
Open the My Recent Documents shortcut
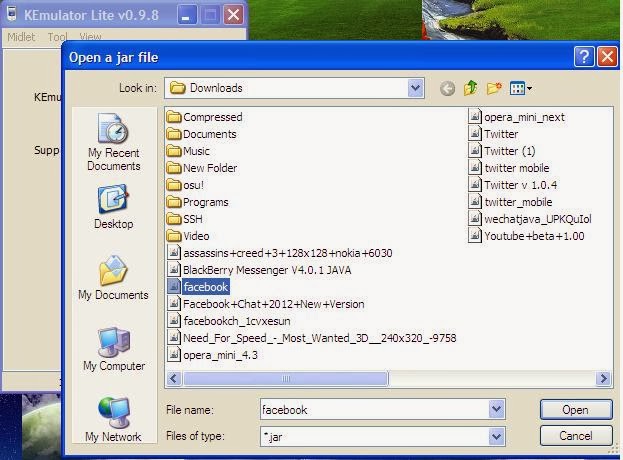pyautogui.click(x=114, y=142)
